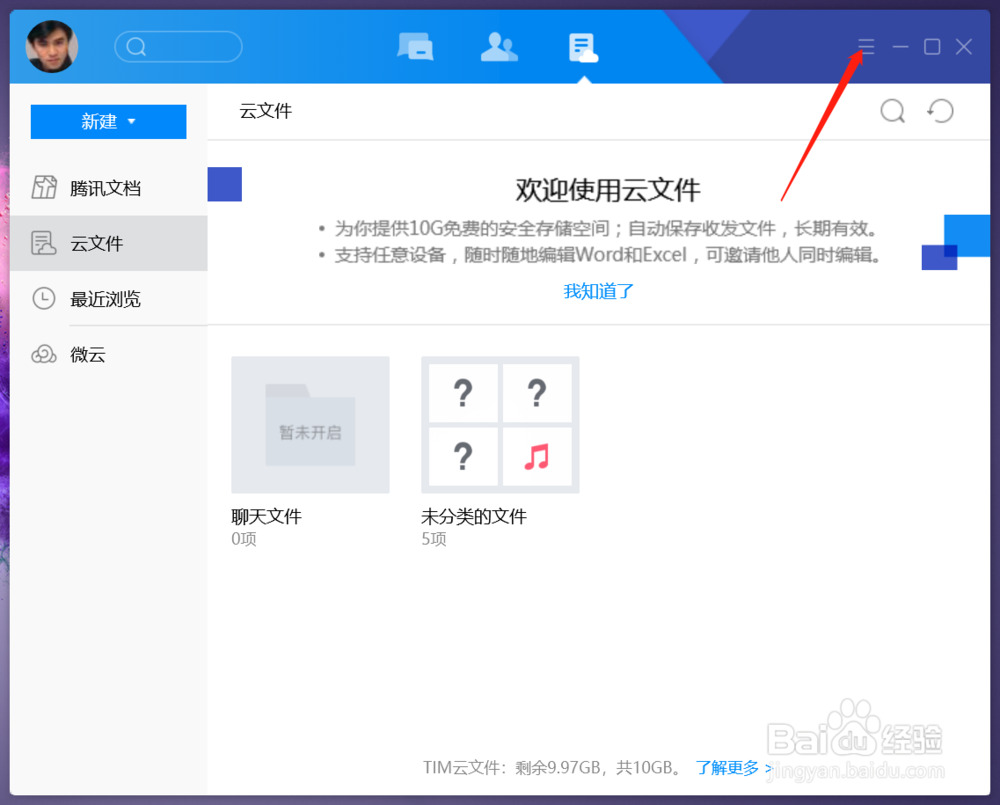Screen dimensions: 1000x805
Task: Open the cloud files tab at the top
Action: pyautogui.click(x=583, y=46)
